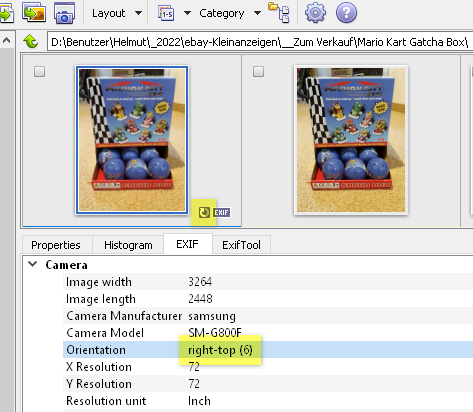Switch to the ExifTool tab

click(x=241, y=245)
